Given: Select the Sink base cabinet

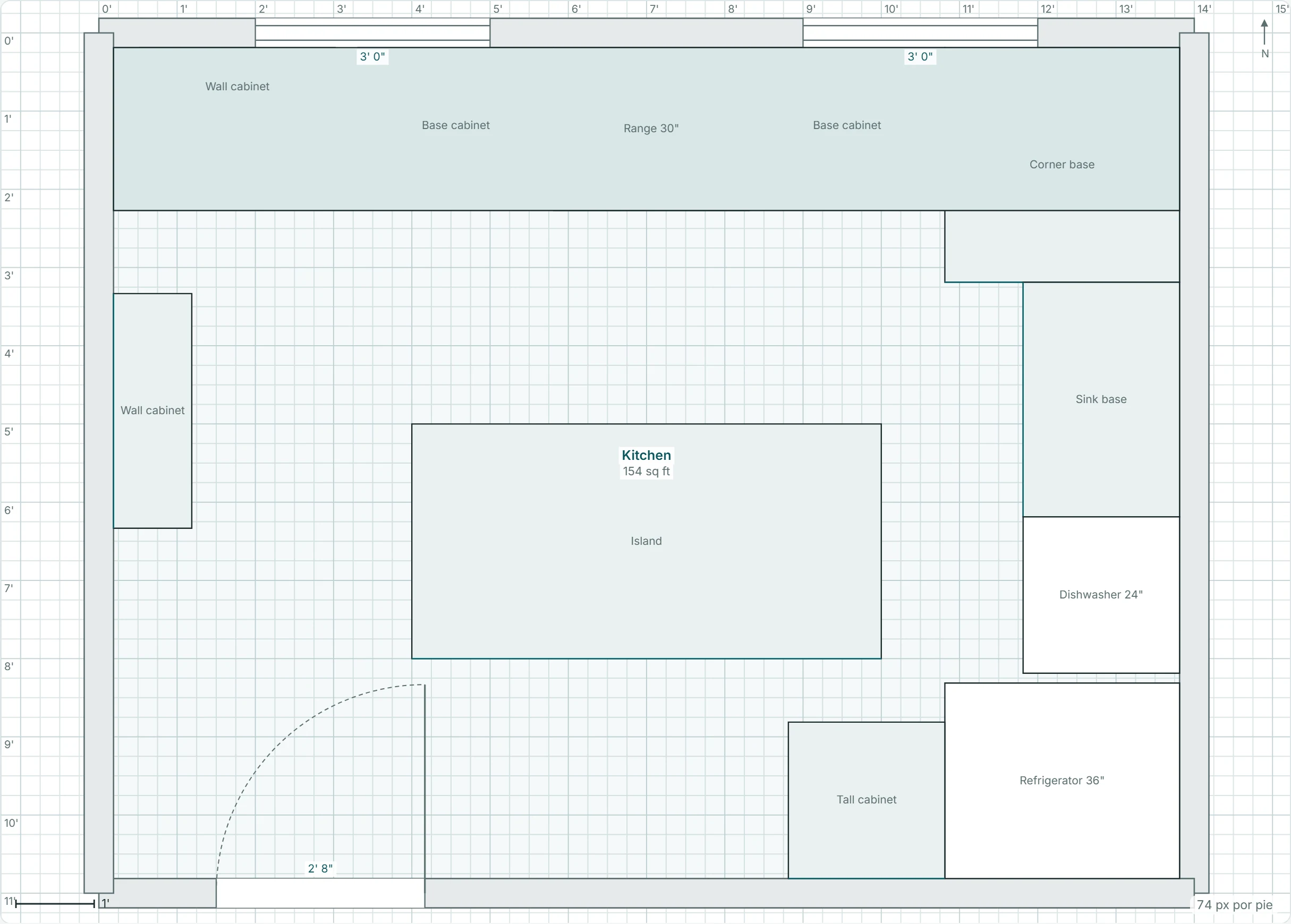Looking at the screenshot, I should [x=1101, y=399].
